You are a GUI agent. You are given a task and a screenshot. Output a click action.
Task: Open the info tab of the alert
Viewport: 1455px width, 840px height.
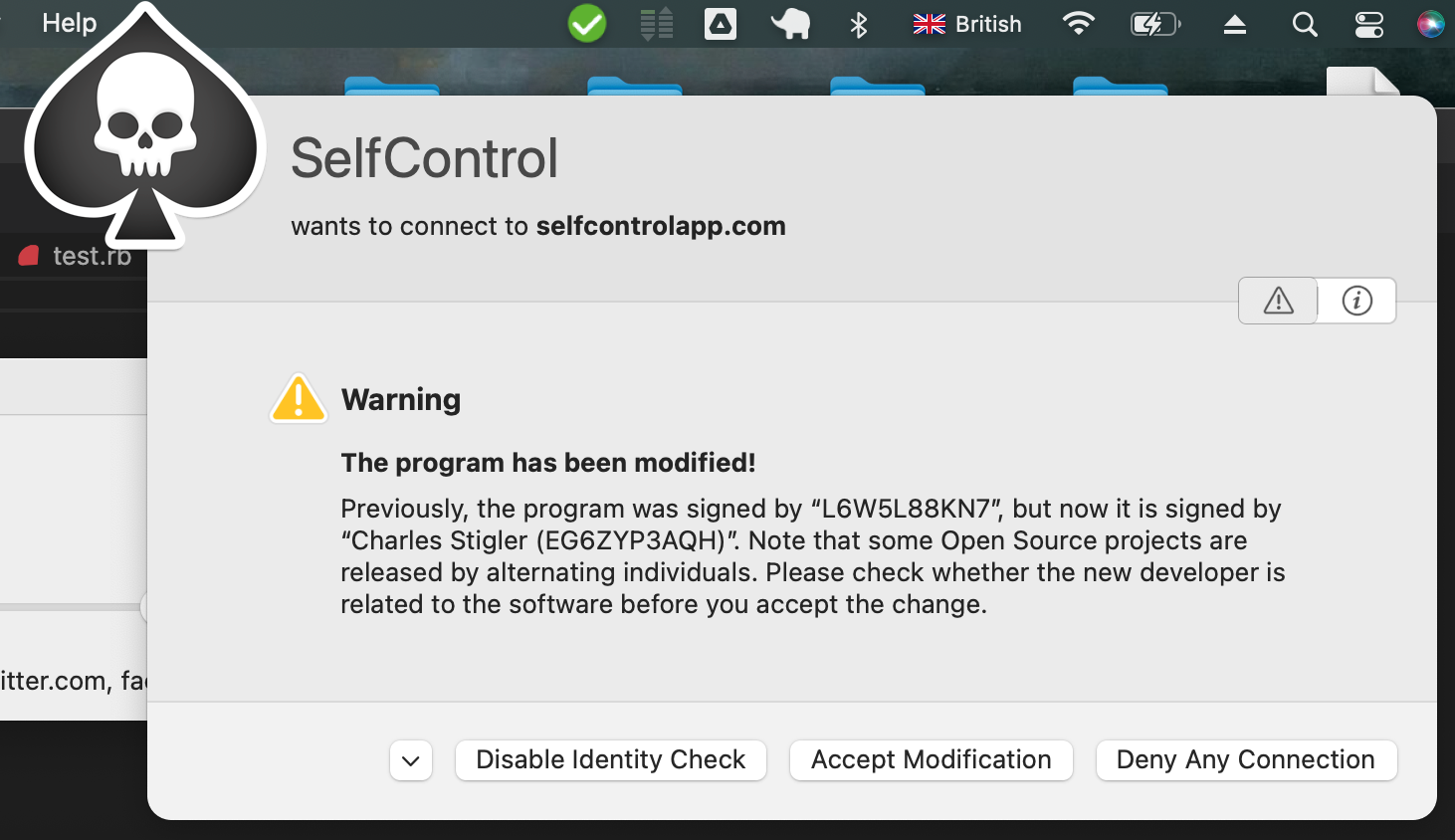(1355, 301)
